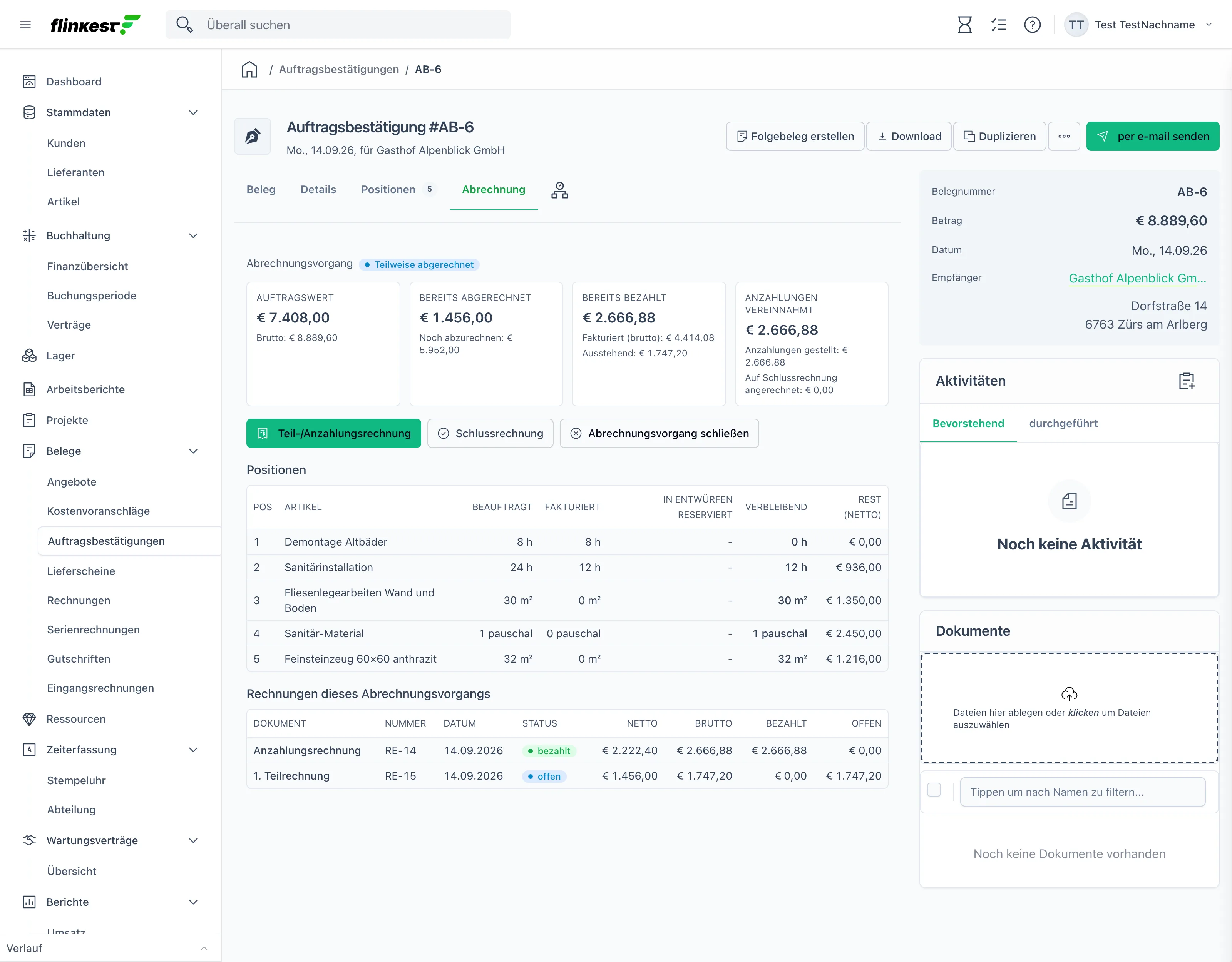Switch to the Beleg tab
Viewport: 1232px width, 962px height.
[x=261, y=190]
